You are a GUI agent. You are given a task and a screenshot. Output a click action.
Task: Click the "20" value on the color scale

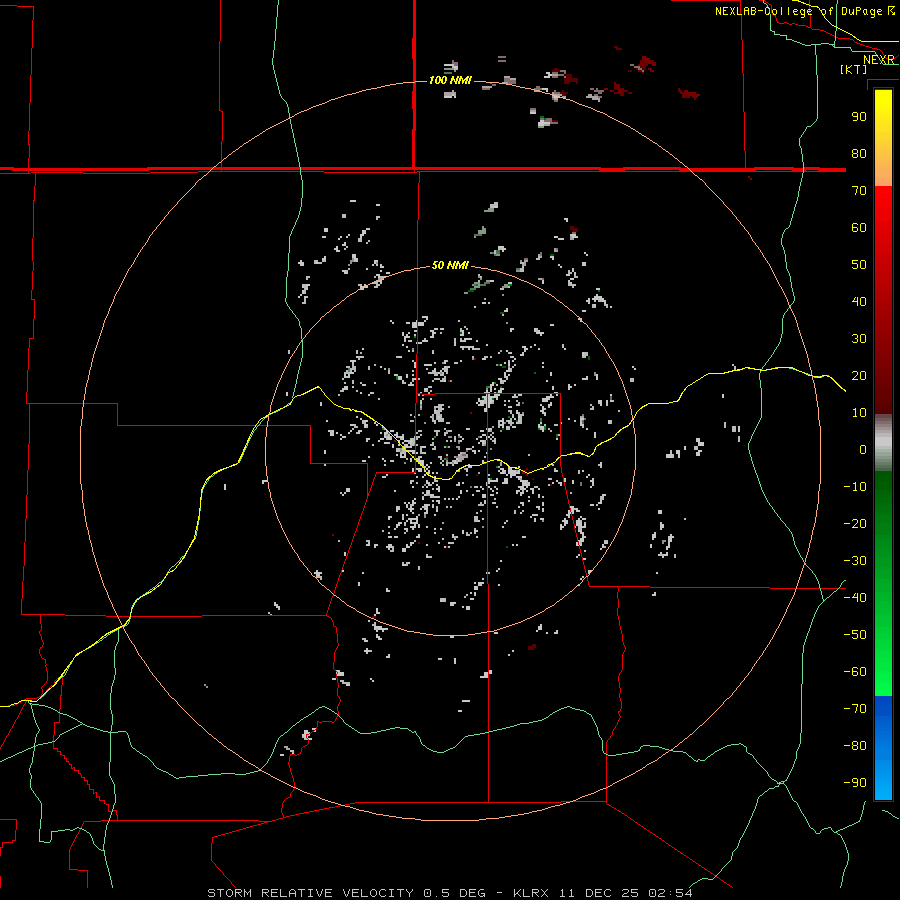pos(859,375)
